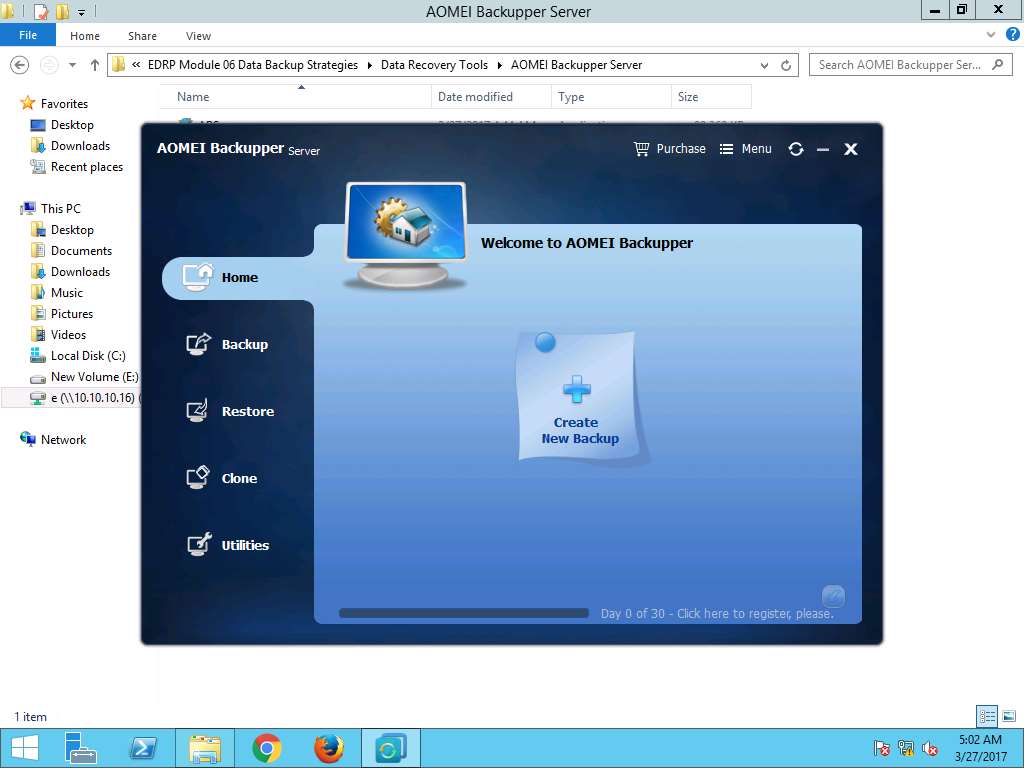Screen dimensions: 1024x768
Task: Open the File tab in Explorer ribbon
Action: [x=27, y=35]
